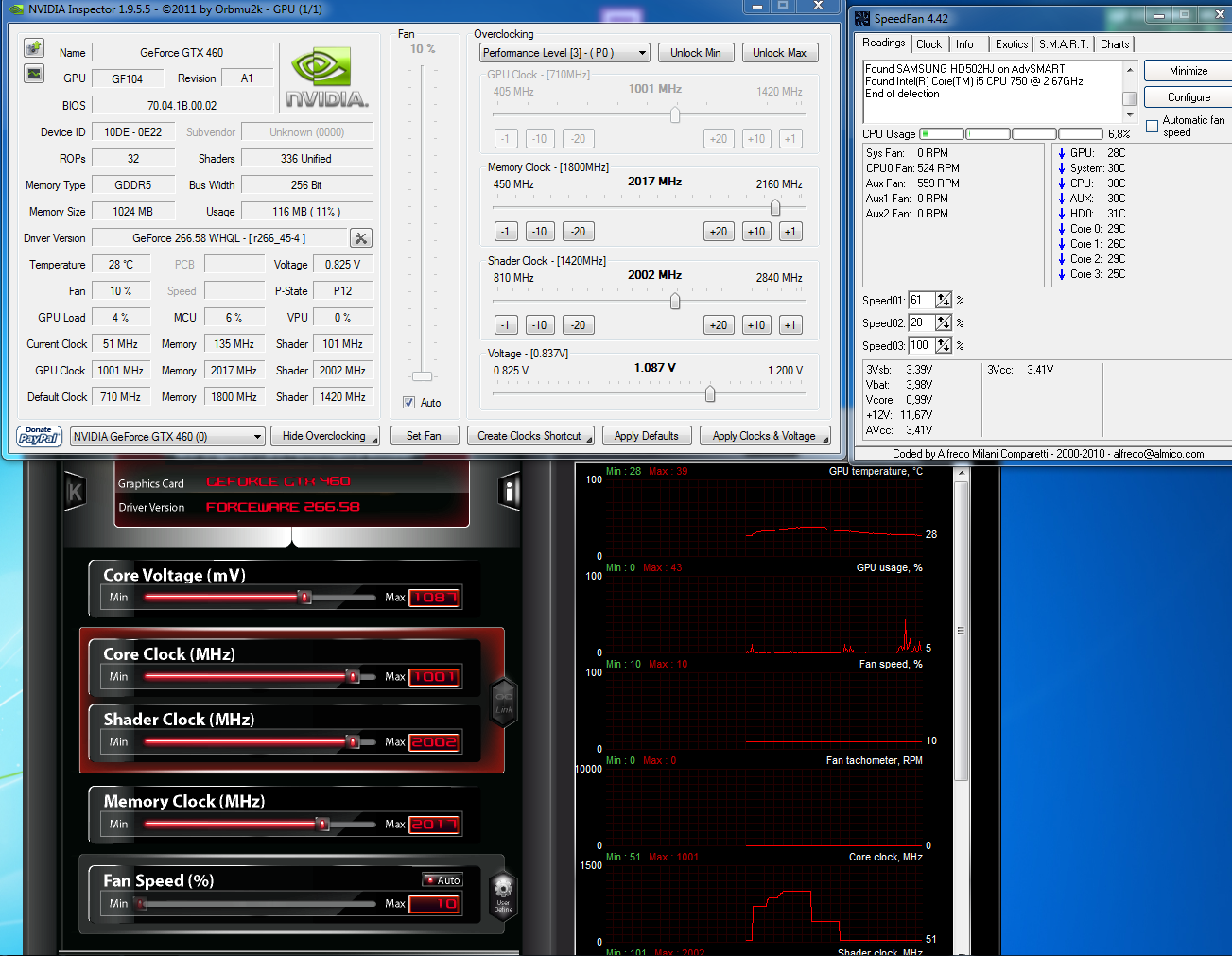Click the upload screenshot icon beside Name
This screenshot has width=1232, height=956.
click(34, 48)
